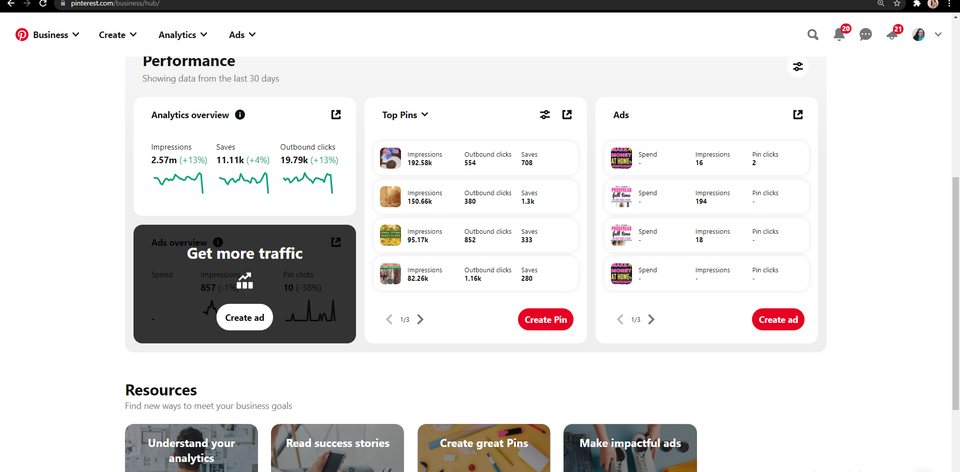This screenshot has height=472, width=960.
Task: Go to next page of Top Pins
Action: 420,319
